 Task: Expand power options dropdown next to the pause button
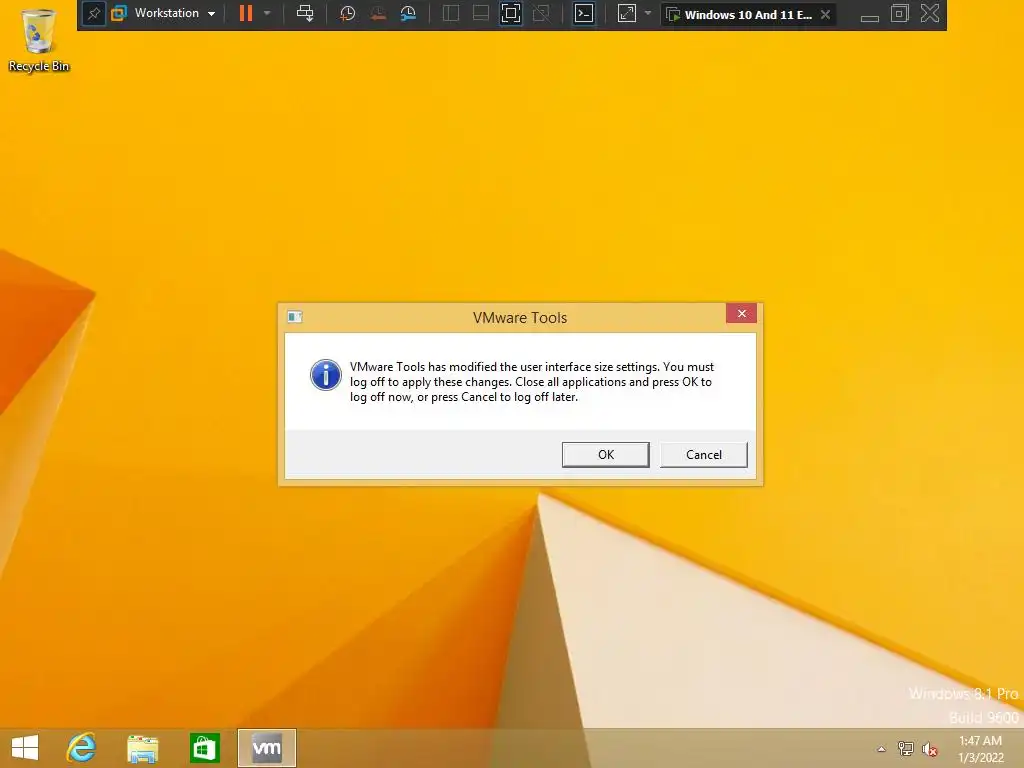[x=267, y=13]
